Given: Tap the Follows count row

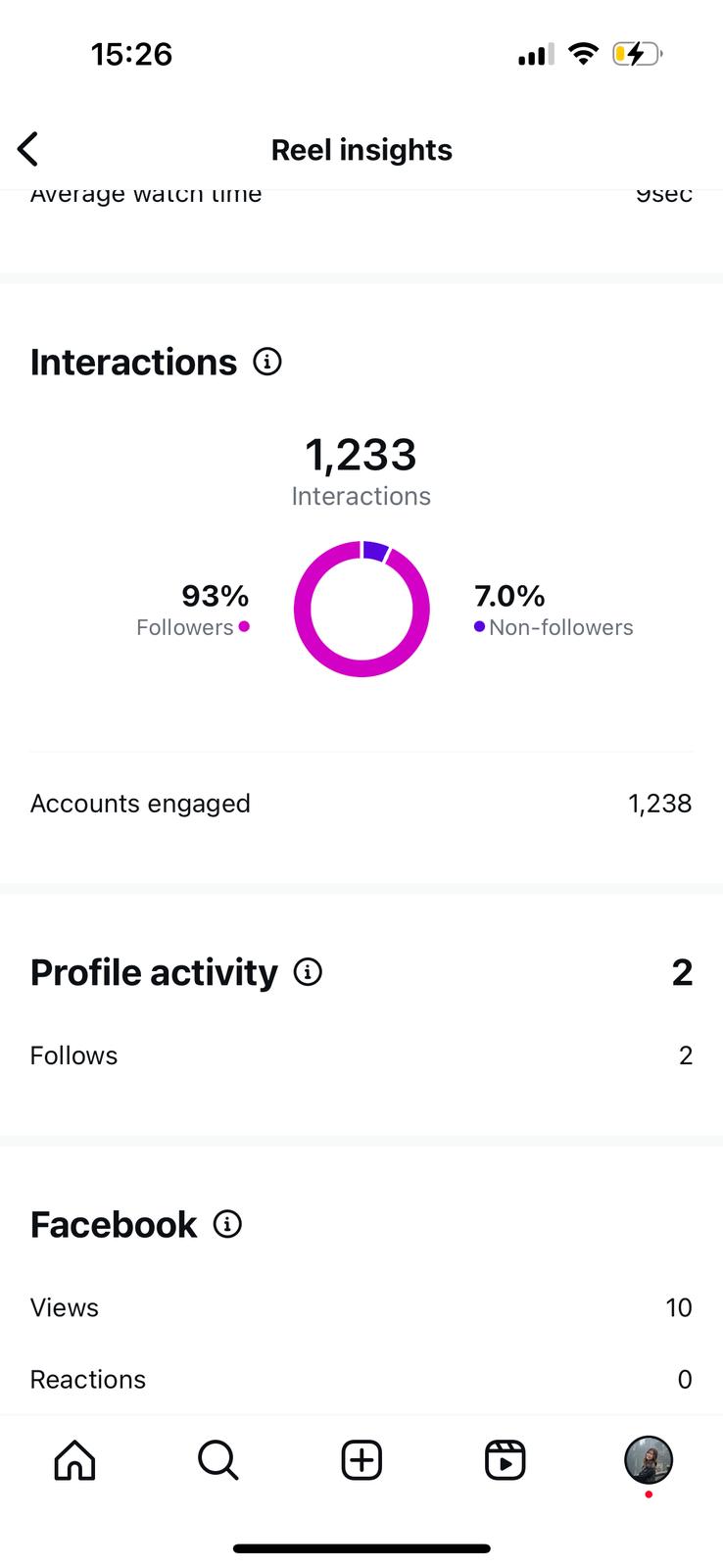Looking at the screenshot, I should click(361, 1055).
